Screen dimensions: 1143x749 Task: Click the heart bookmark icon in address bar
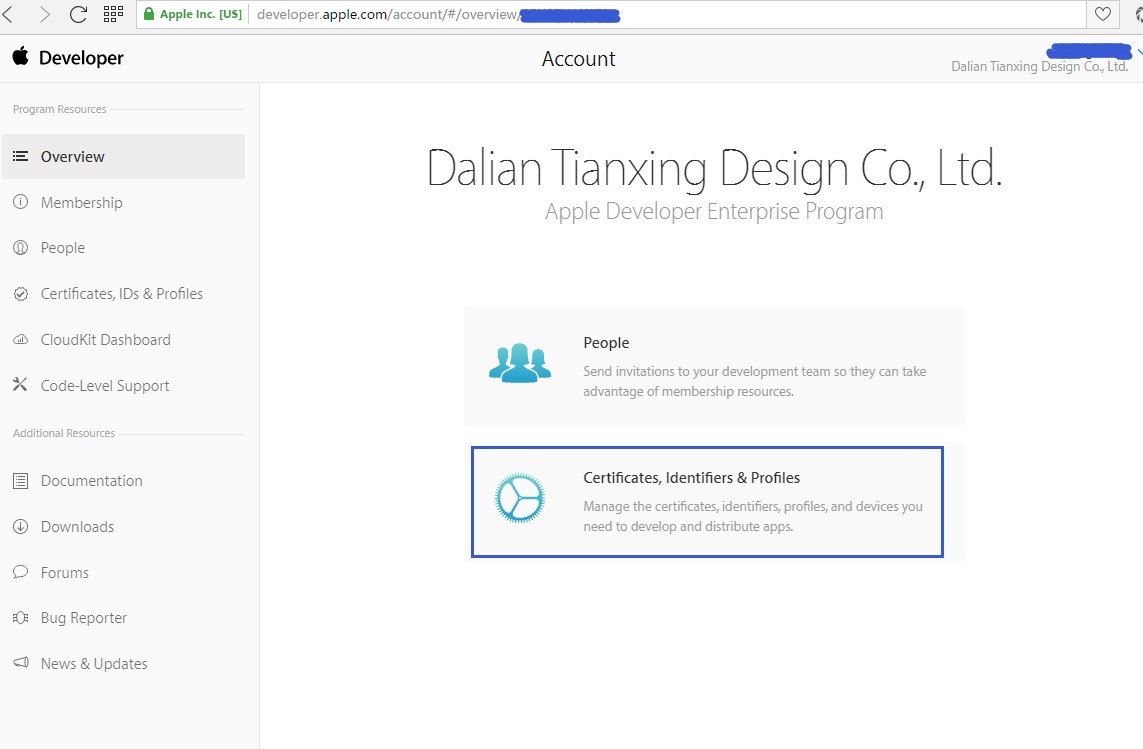(x=1102, y=14)
